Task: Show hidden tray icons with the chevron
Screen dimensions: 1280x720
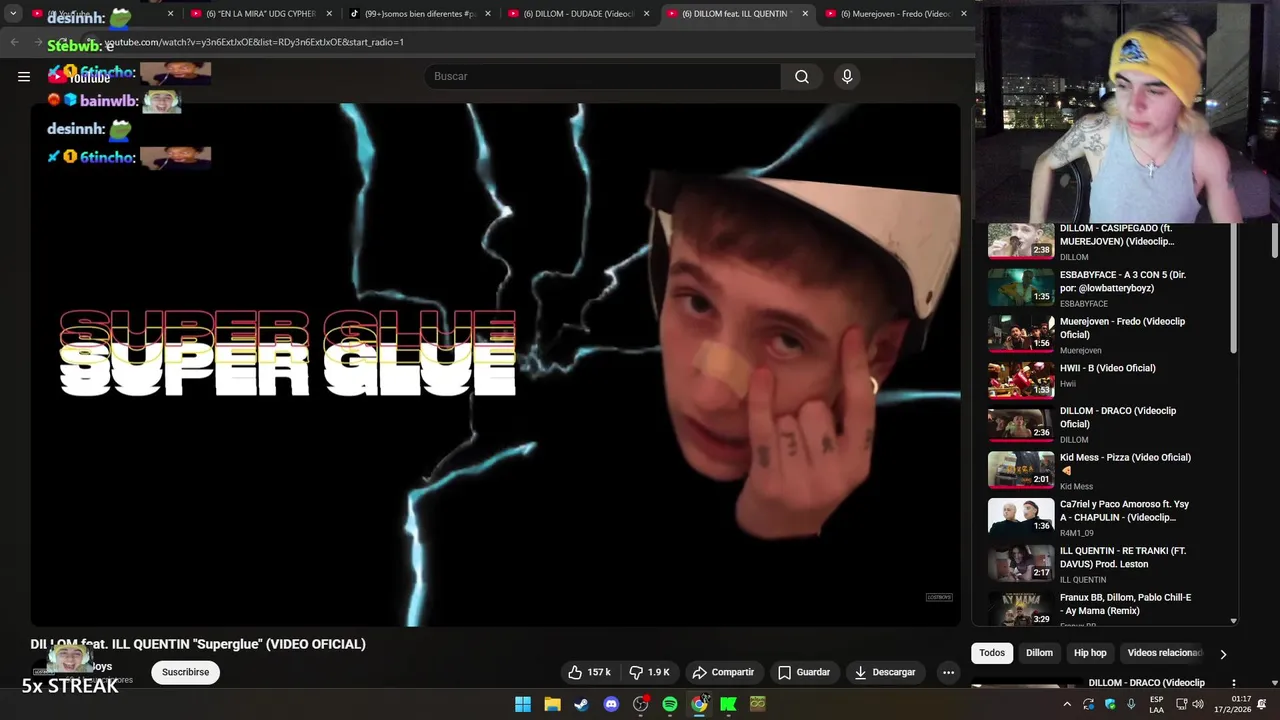Action: (1067, 704)
